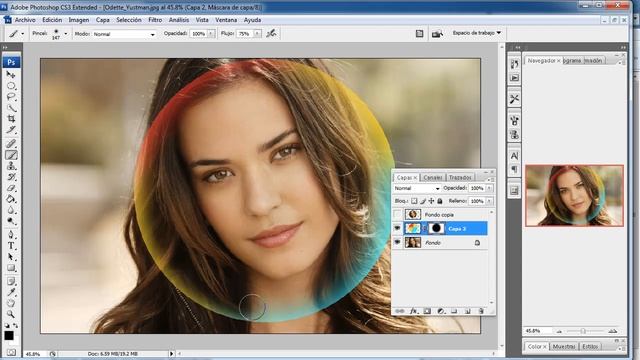Select the Type tool
Image resolution: width=640 pixels, height=360 pixels.
tap(11, 246)
